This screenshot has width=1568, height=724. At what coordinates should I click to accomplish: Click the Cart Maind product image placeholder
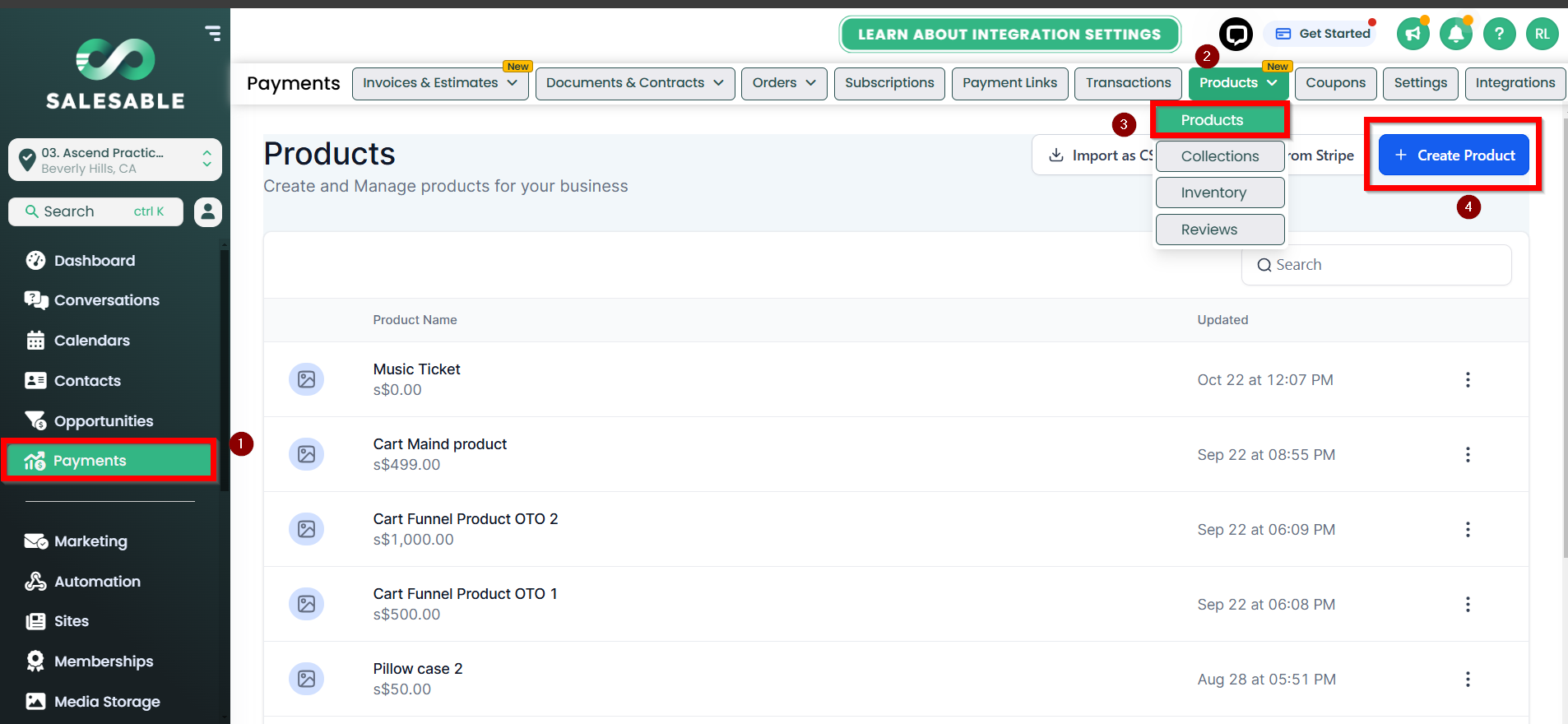click(x=306, y=454)
